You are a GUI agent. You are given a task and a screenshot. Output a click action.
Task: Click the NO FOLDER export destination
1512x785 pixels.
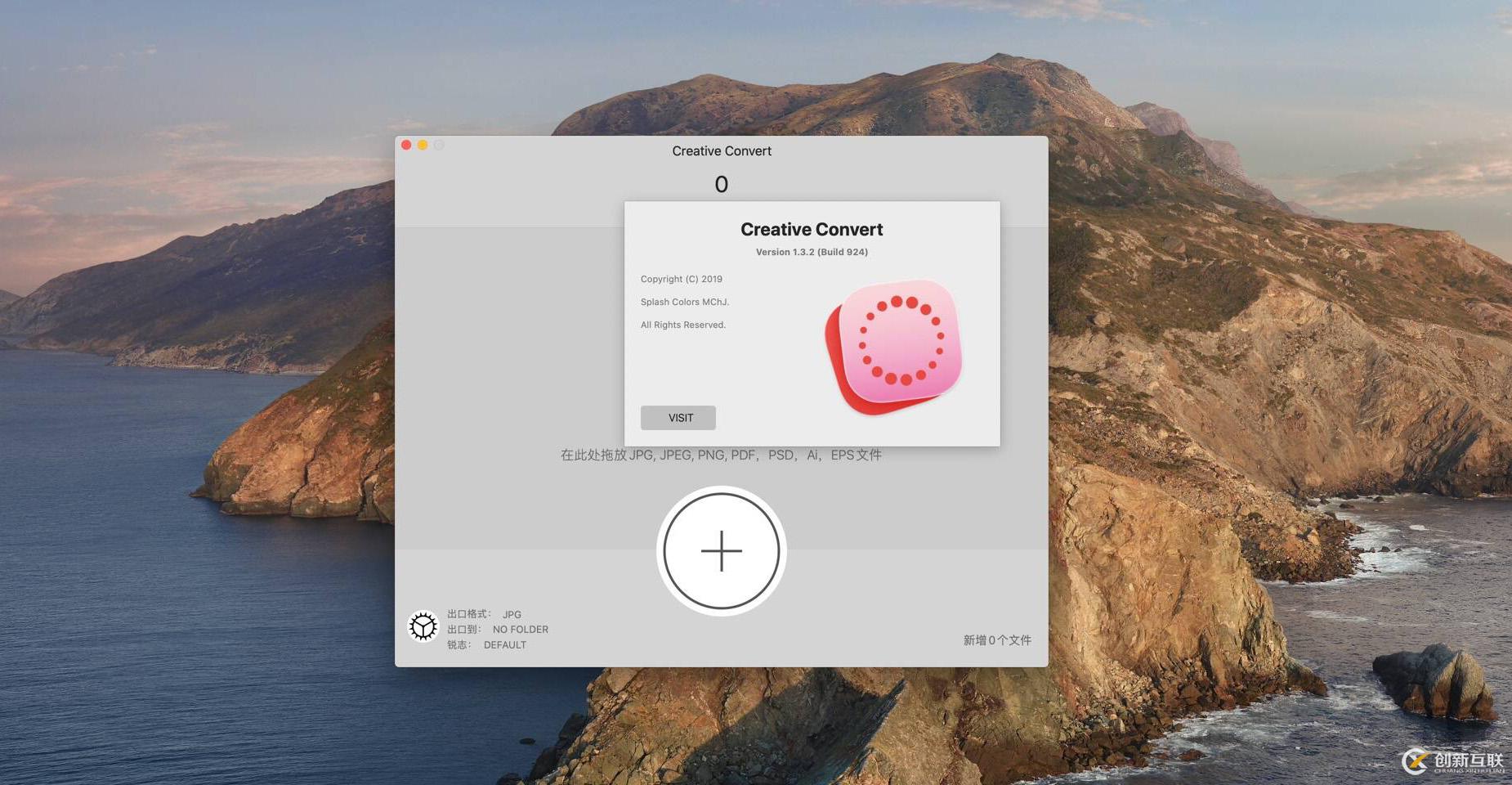[x=521, y=630]
